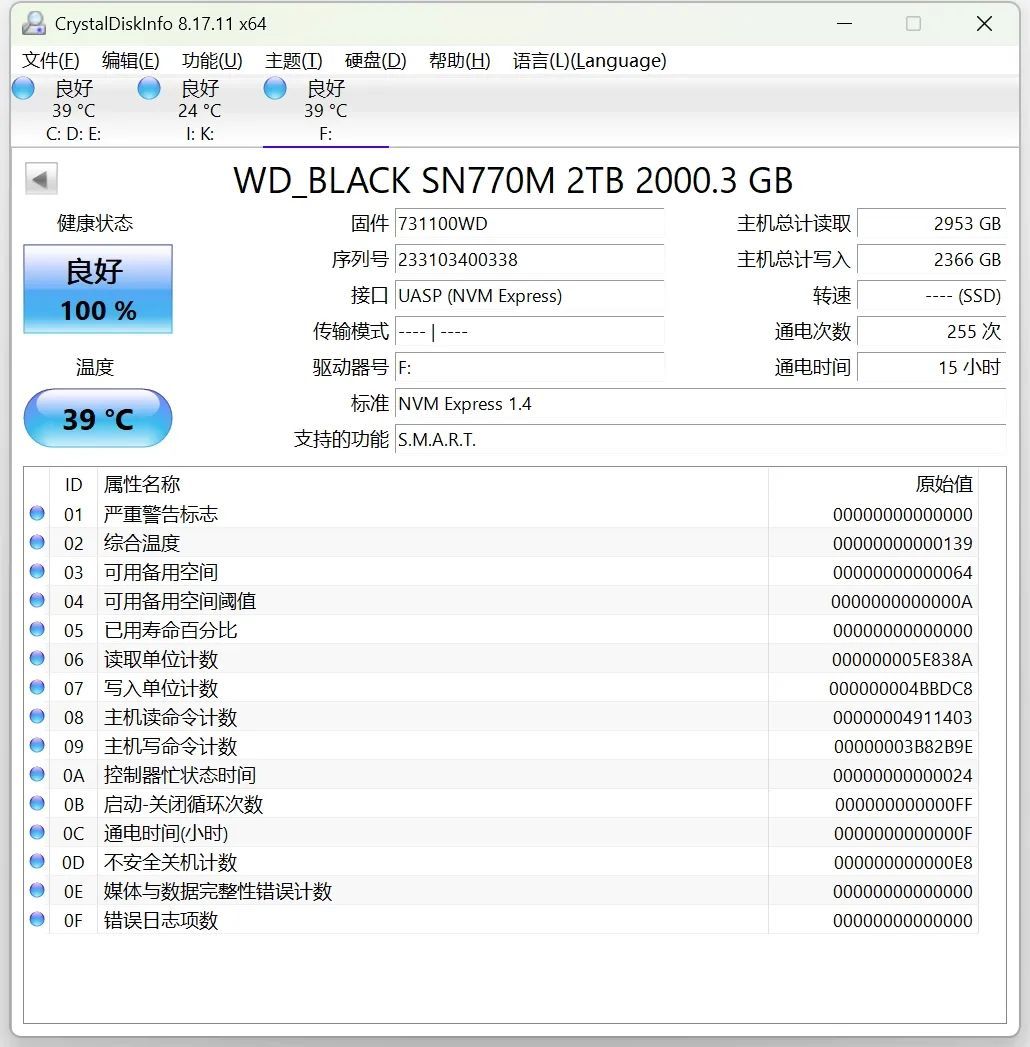Viewport: 1030px width, 1047px height.
Task: Select raw value 000000000000FF
Action: [904, 805]
